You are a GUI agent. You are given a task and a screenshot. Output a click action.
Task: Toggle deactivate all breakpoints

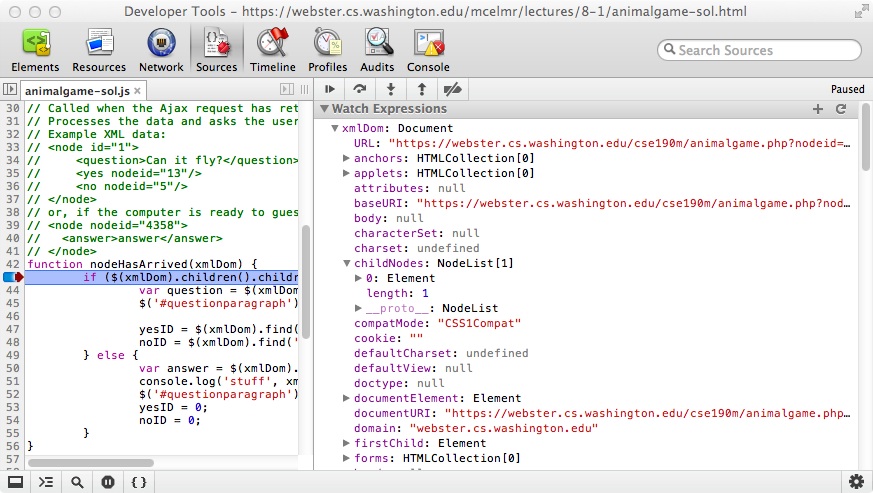point(452,89)
